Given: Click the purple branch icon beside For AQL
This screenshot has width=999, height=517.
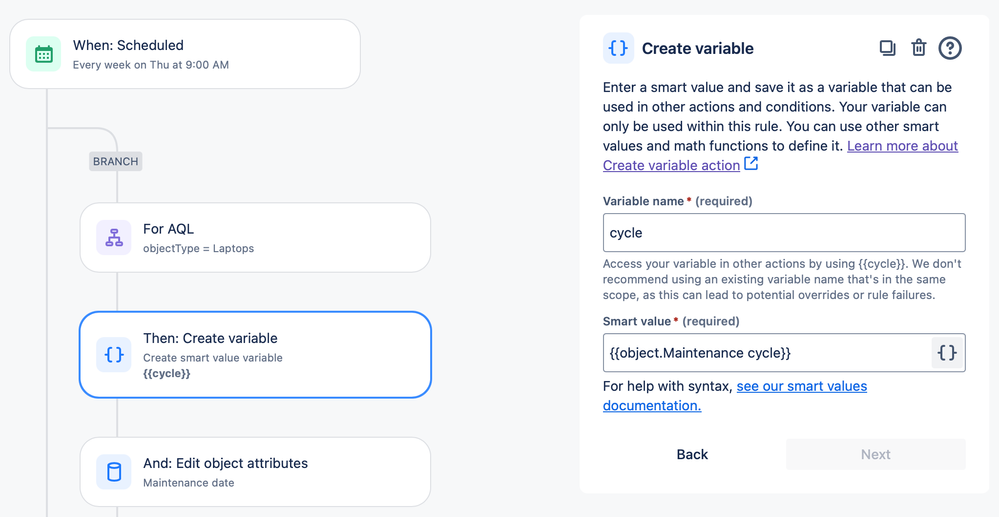Looking at the screenshot, I should [x=114, y=238].
